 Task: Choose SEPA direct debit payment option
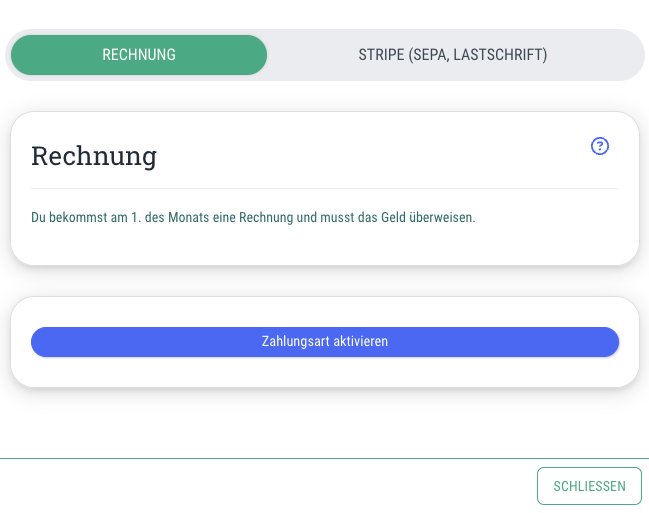pos(452,55)
